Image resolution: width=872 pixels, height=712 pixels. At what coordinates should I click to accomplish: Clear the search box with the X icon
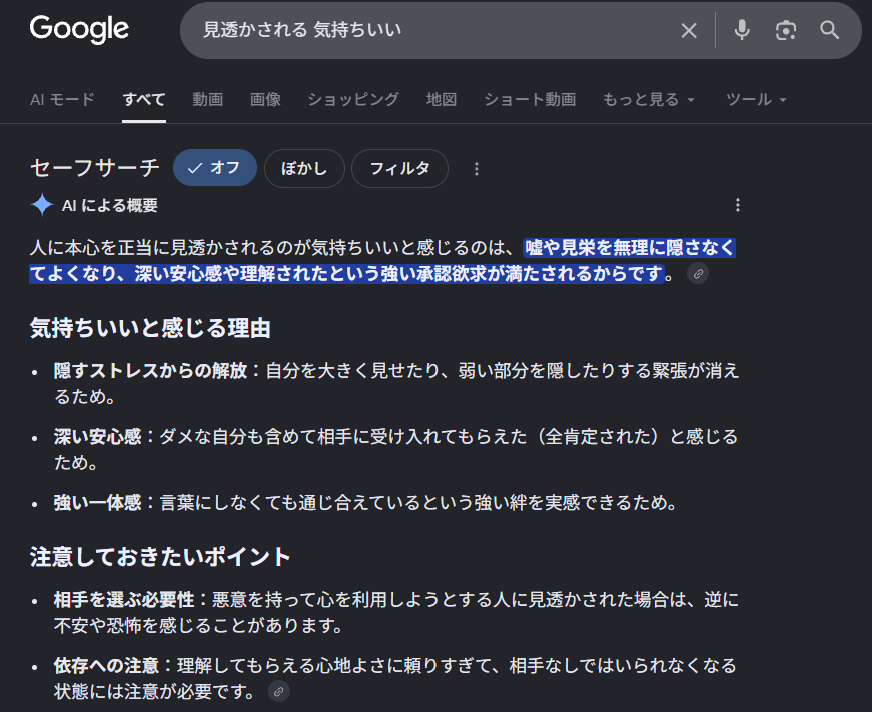[688, 30]
